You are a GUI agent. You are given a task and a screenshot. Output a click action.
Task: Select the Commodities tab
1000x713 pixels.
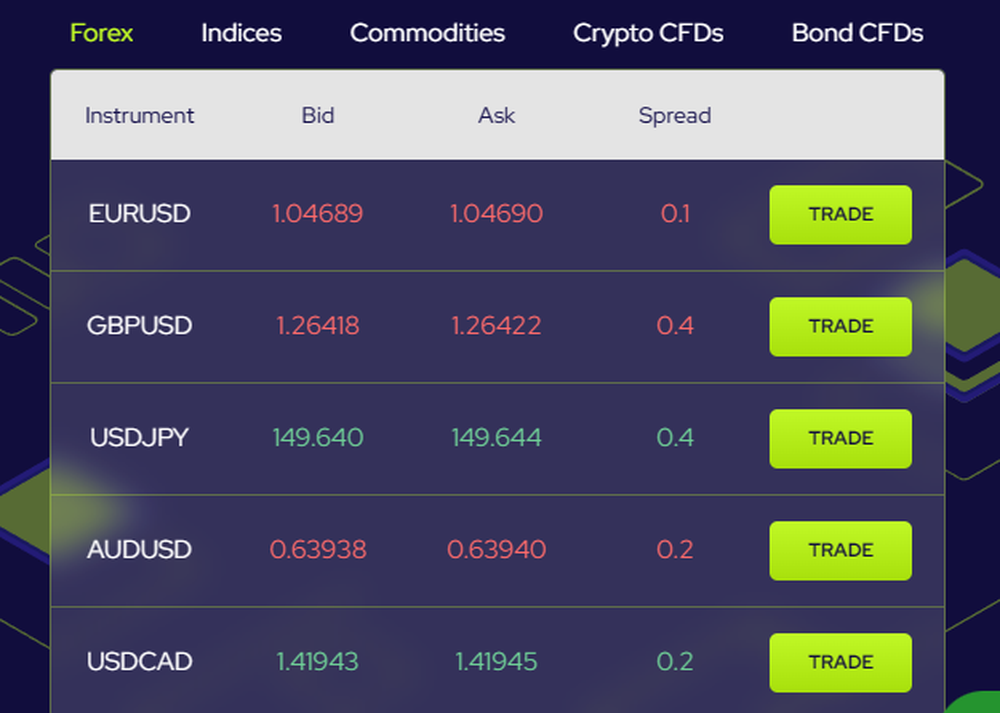pyautogui.click(x=427, y=33)
